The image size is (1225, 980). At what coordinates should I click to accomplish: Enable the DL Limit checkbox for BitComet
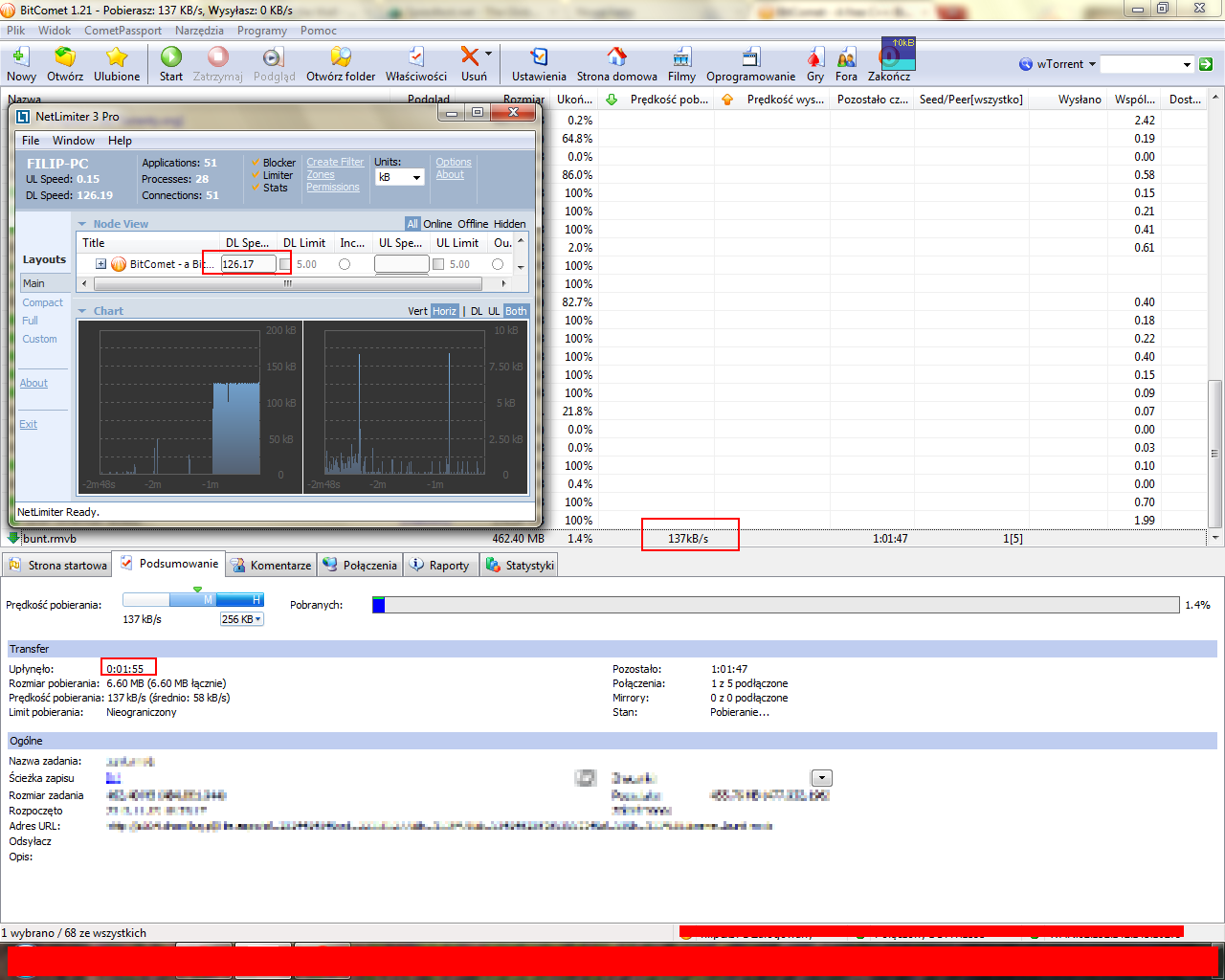coord(284,264)
